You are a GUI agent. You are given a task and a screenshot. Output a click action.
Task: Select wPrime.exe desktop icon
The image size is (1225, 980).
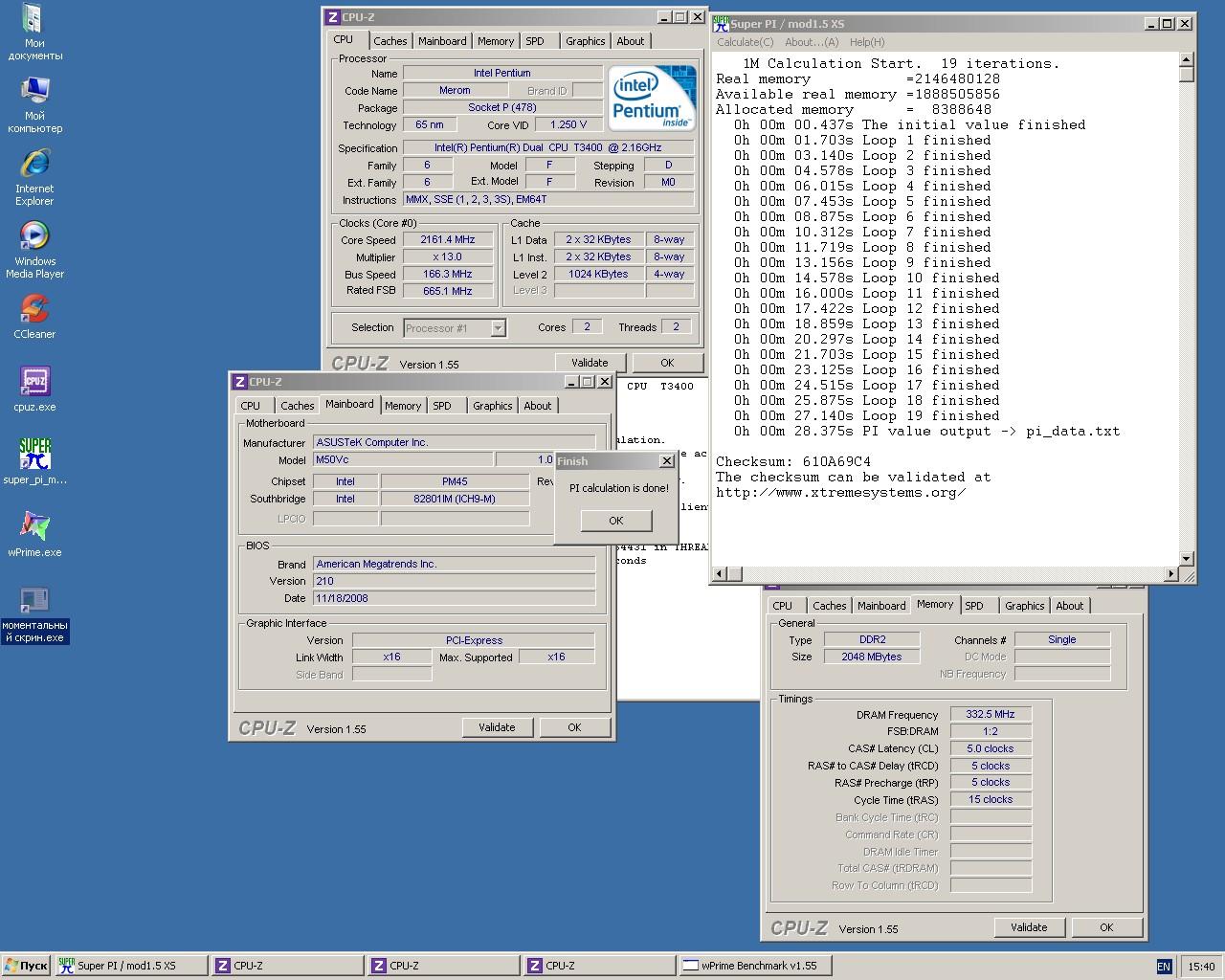click(x=34, y=535)
